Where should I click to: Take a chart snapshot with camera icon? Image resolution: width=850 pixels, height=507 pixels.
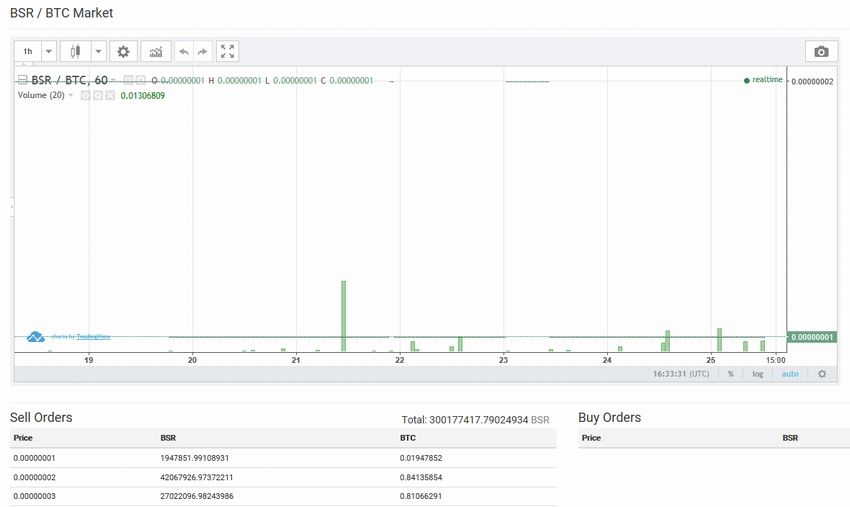pos(821,52)
